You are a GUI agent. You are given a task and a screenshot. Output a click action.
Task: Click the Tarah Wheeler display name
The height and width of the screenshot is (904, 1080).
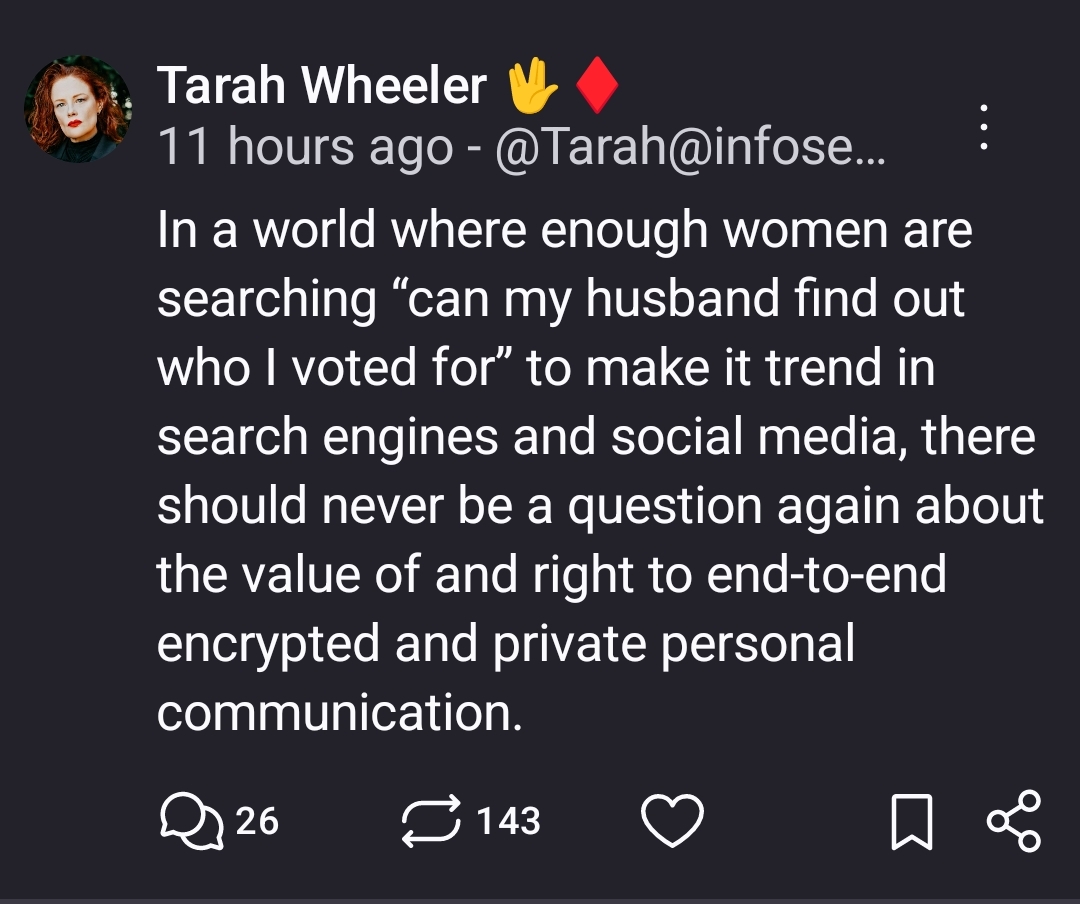point(322,87)
